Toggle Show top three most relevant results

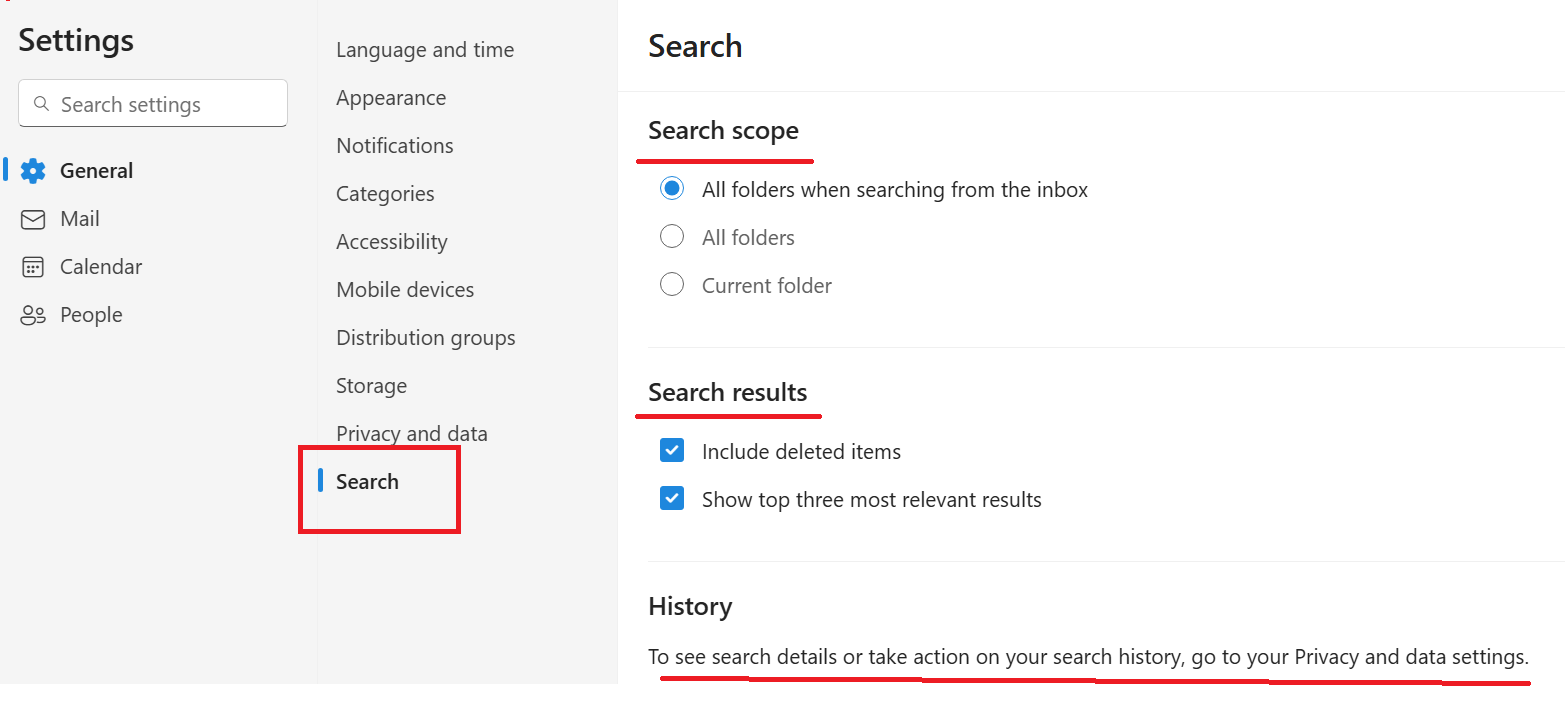coord(672,499)
